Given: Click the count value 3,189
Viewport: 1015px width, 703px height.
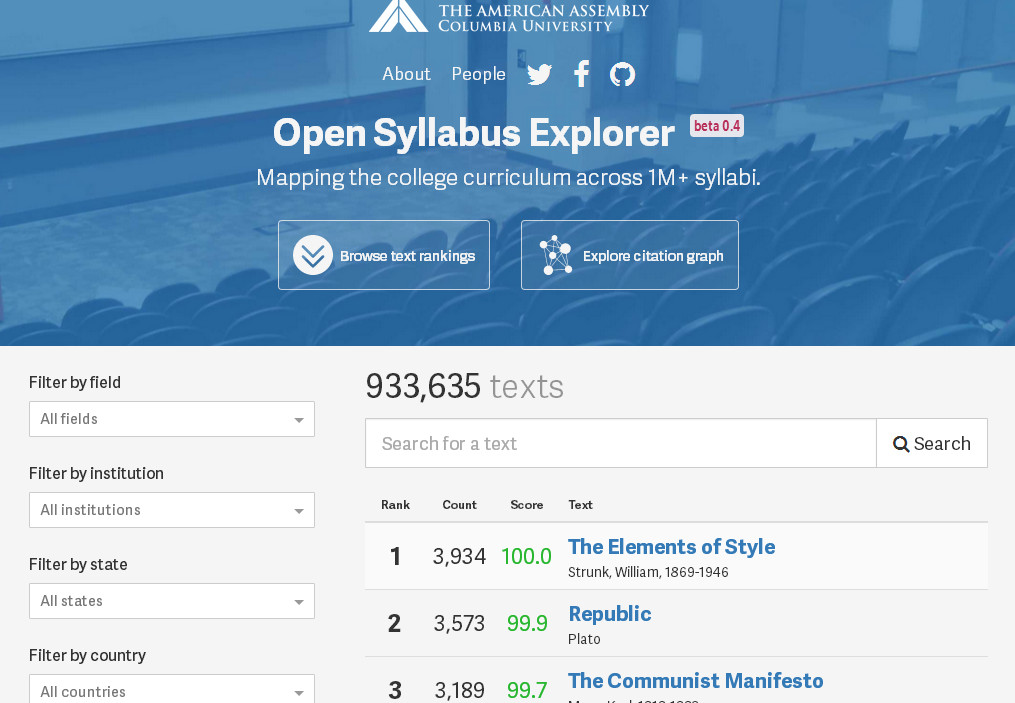Looking at the screenshot, I should point(459,691).
